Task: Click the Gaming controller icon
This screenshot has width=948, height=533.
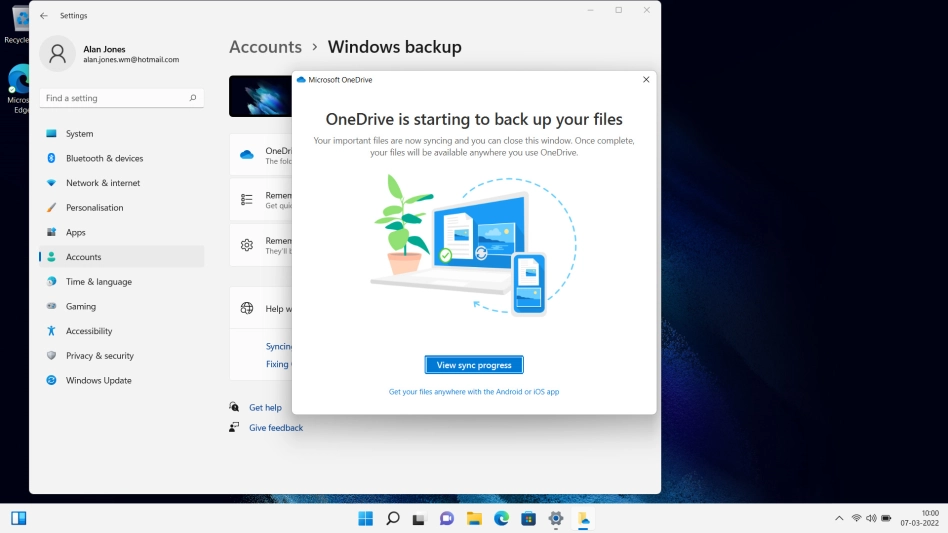Action: click(51, 307)
